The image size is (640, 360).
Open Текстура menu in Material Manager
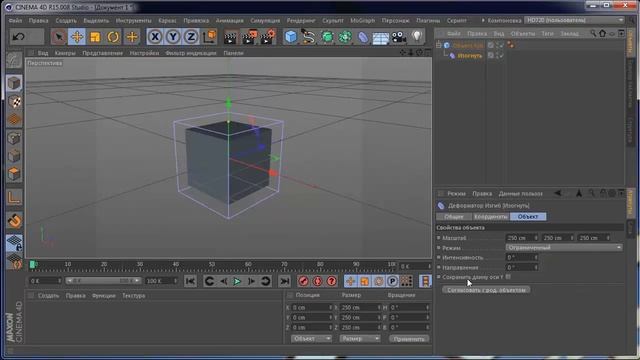click(x=134, y=296)
